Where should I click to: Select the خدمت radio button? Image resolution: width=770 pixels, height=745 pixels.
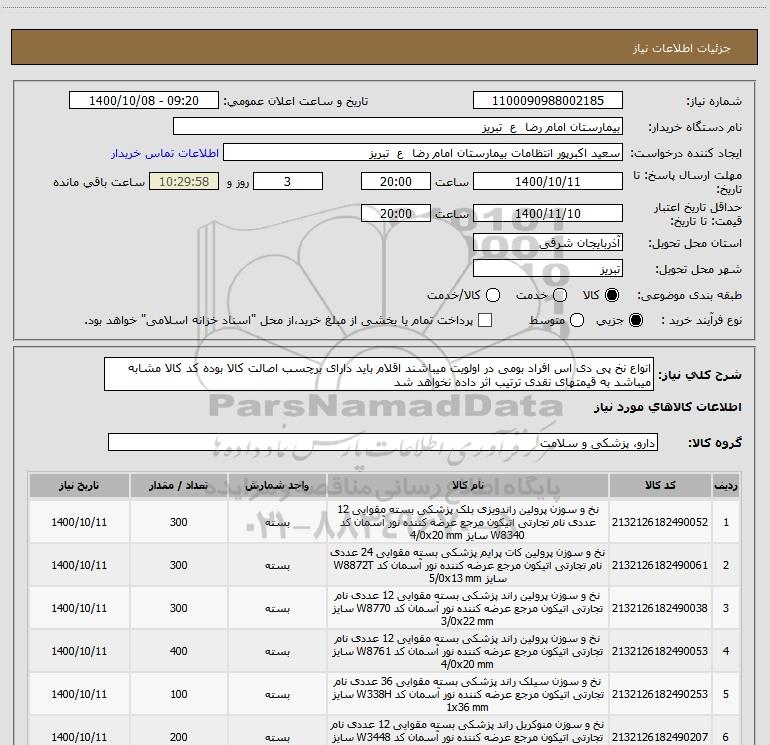click(x=560, y=295)
